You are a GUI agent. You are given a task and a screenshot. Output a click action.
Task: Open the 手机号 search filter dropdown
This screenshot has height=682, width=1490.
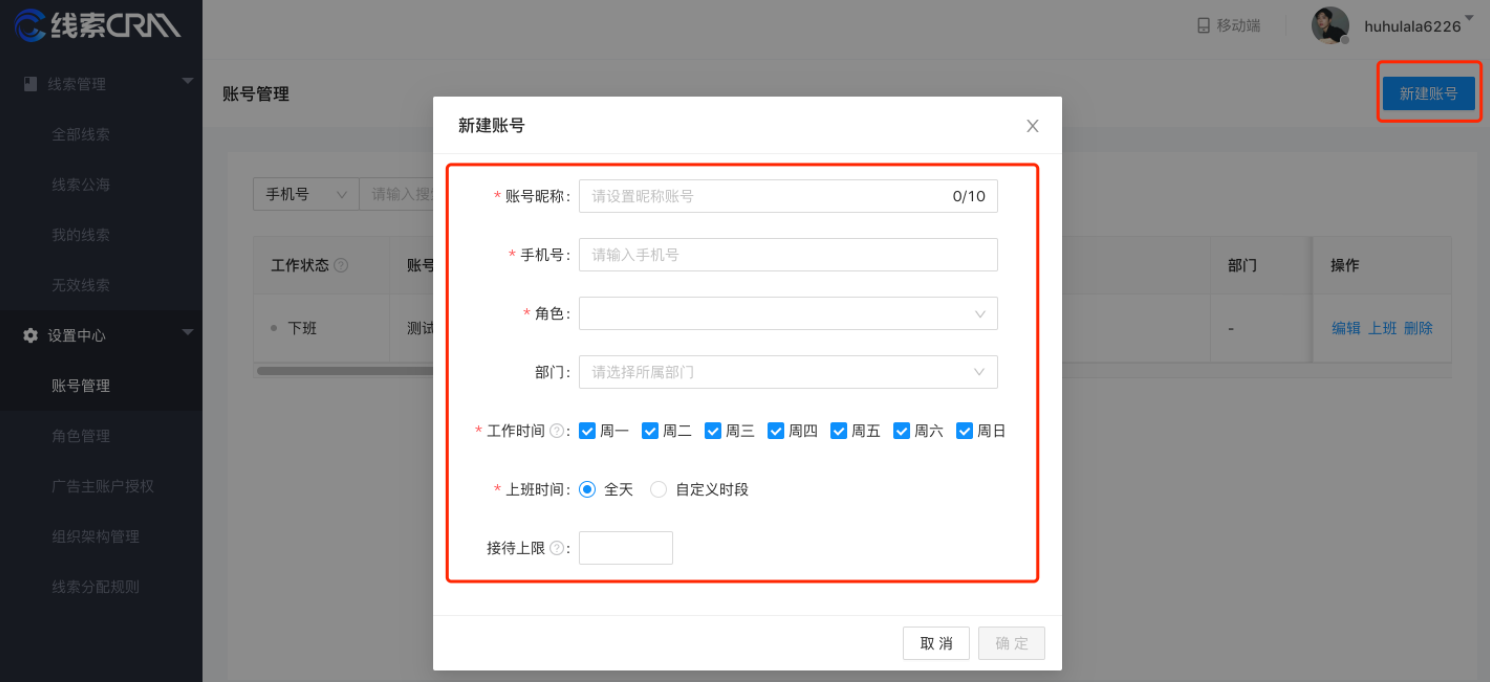[x=305, y=194]
